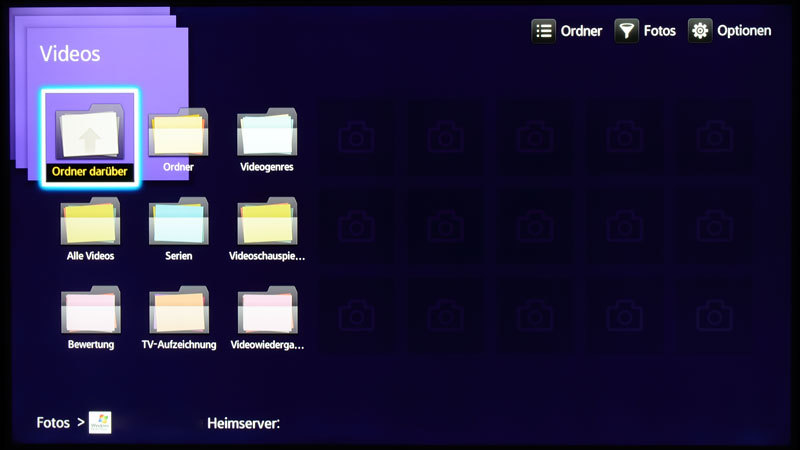The image size is (800, 450).
Task: Click the TV-Aufzeichnung caption text
Action: click(179, 344)
